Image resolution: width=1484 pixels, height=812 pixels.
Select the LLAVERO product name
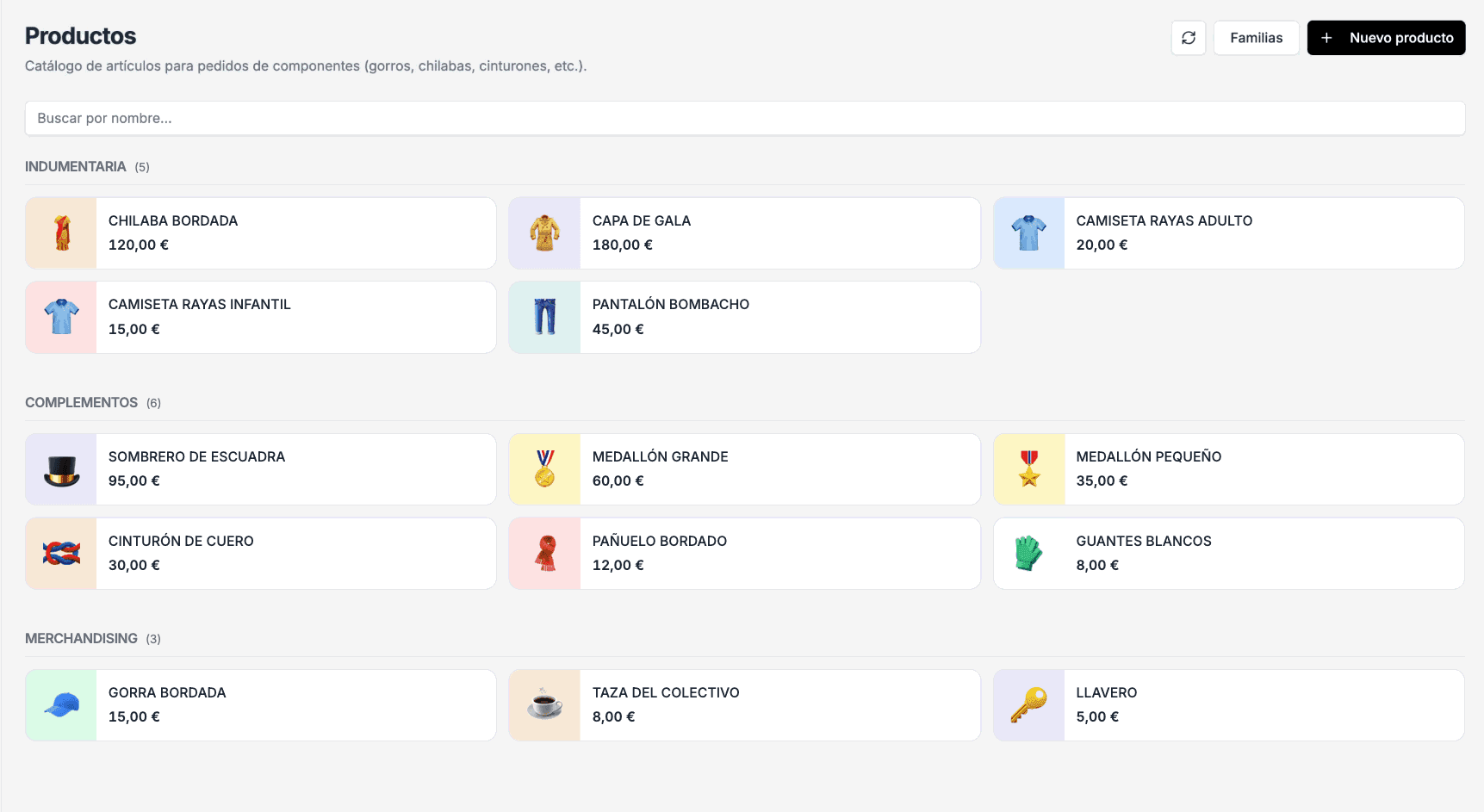pos(1107,692)
